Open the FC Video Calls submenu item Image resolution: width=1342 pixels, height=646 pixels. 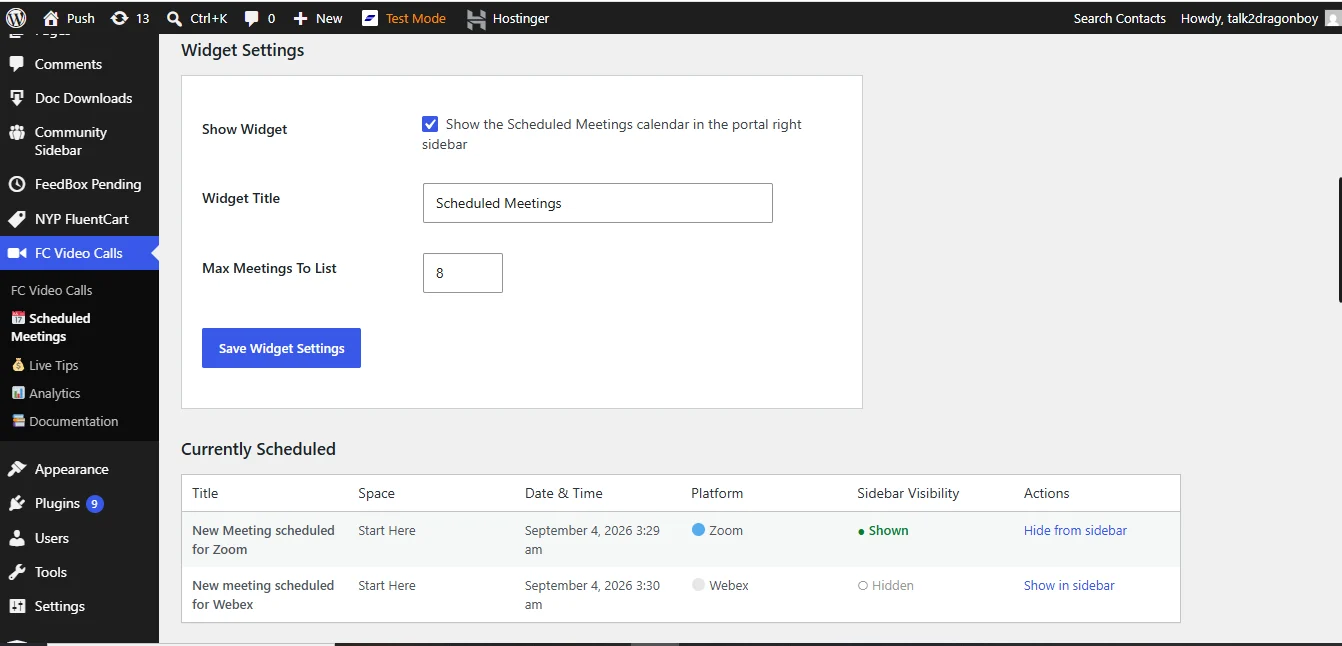[51, 290]
